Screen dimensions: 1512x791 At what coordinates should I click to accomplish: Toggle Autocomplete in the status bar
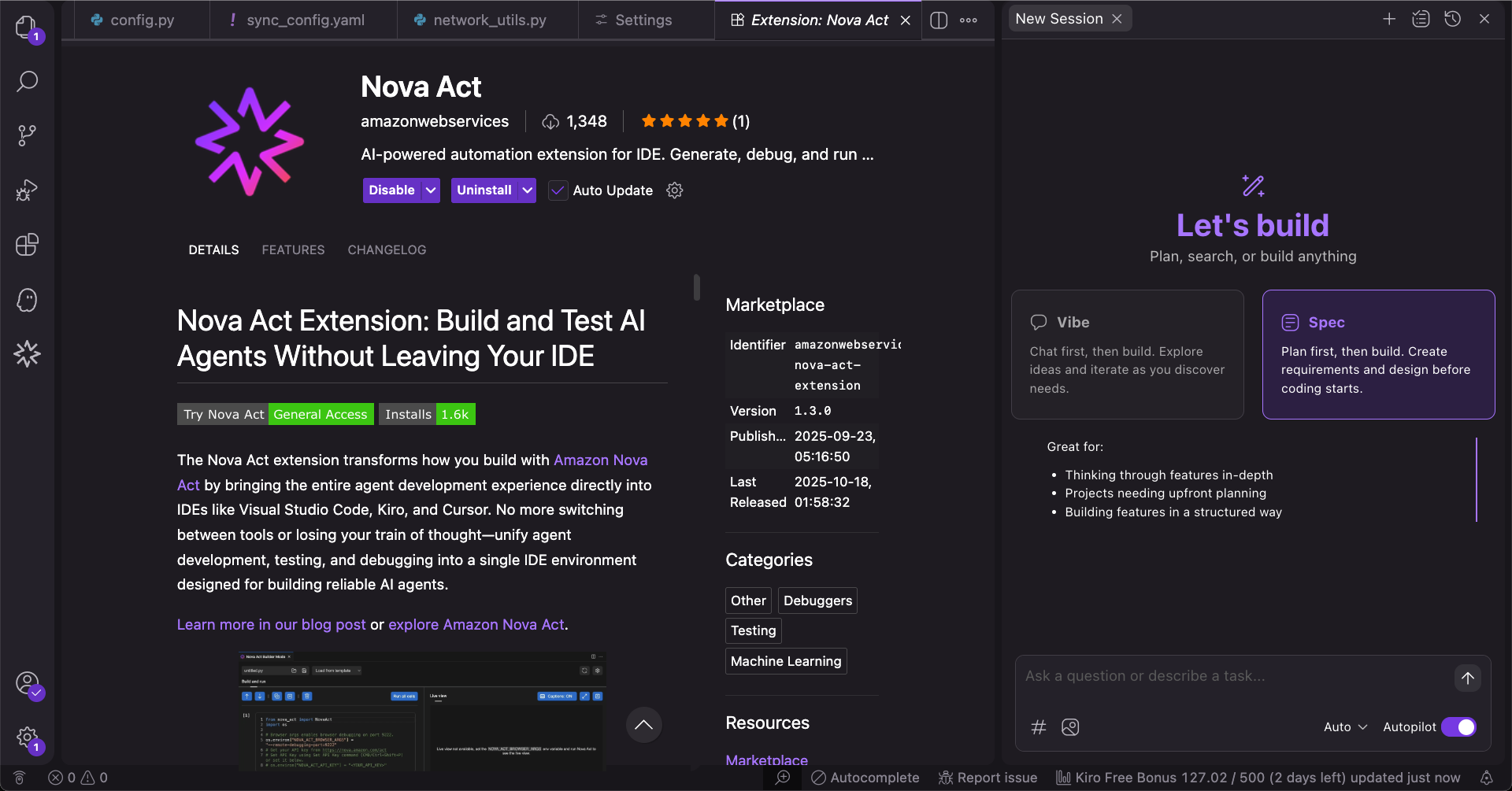pos(865,778)
